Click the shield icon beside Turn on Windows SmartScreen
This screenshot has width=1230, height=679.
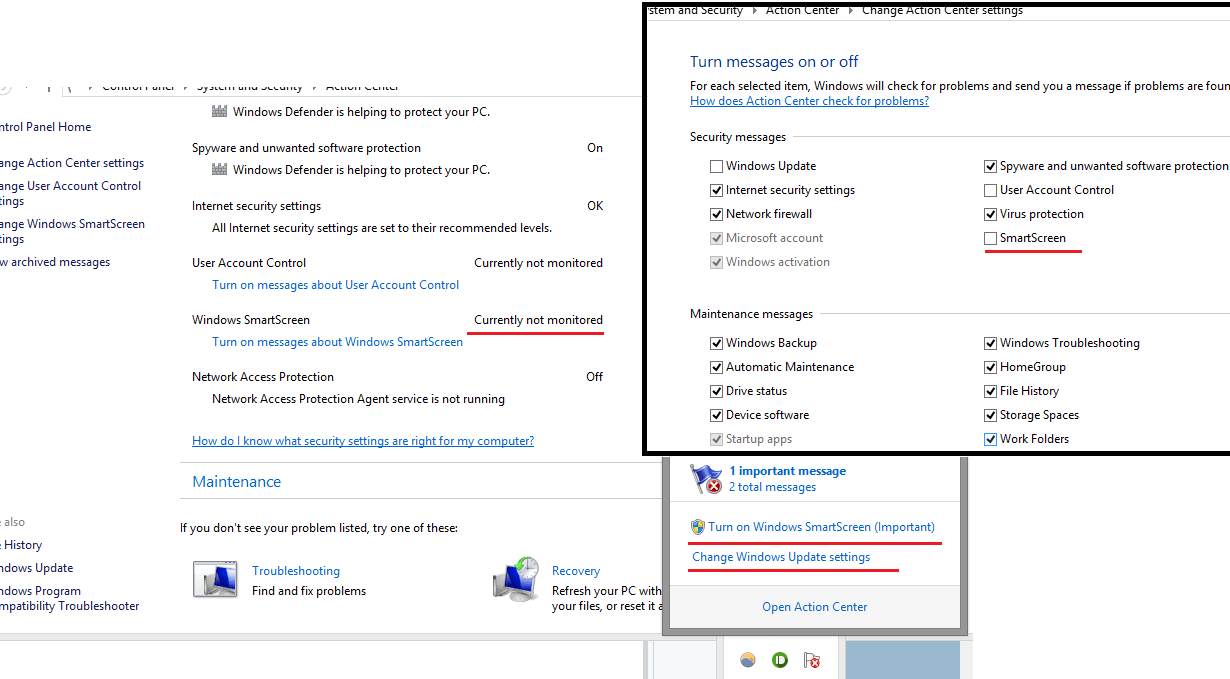(698, 527)
